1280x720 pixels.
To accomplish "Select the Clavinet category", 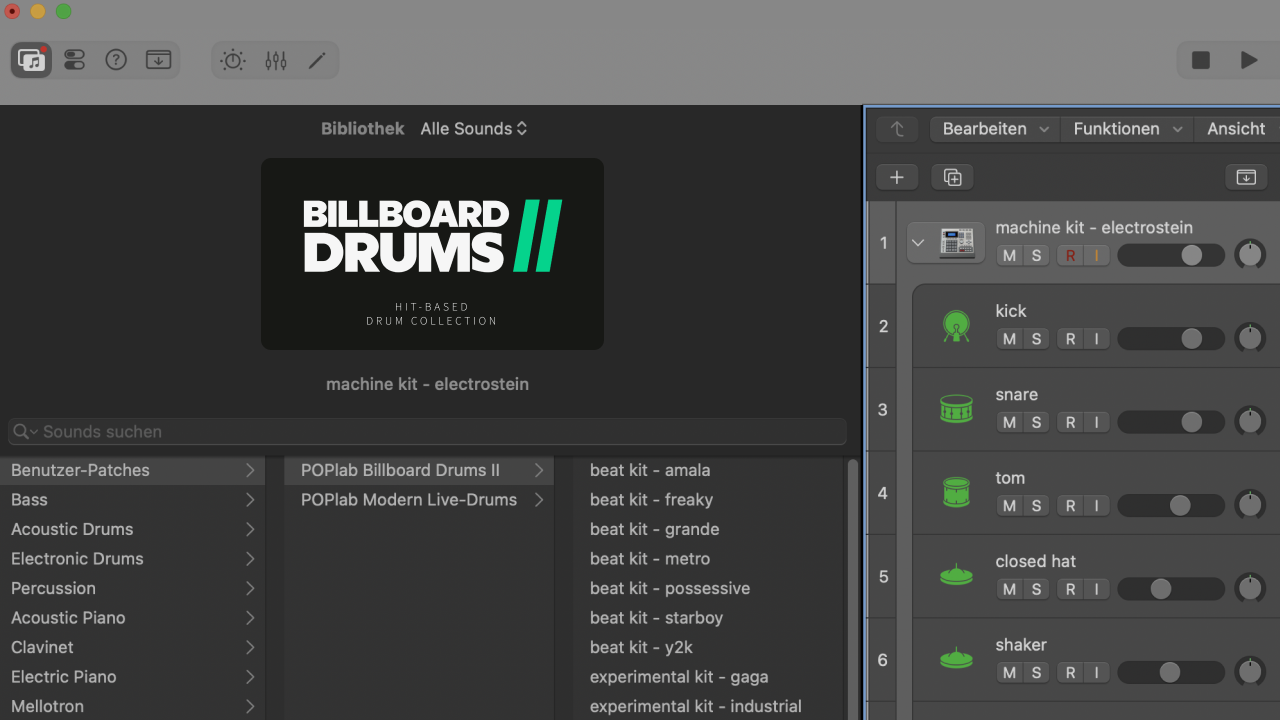I will 132,647.
